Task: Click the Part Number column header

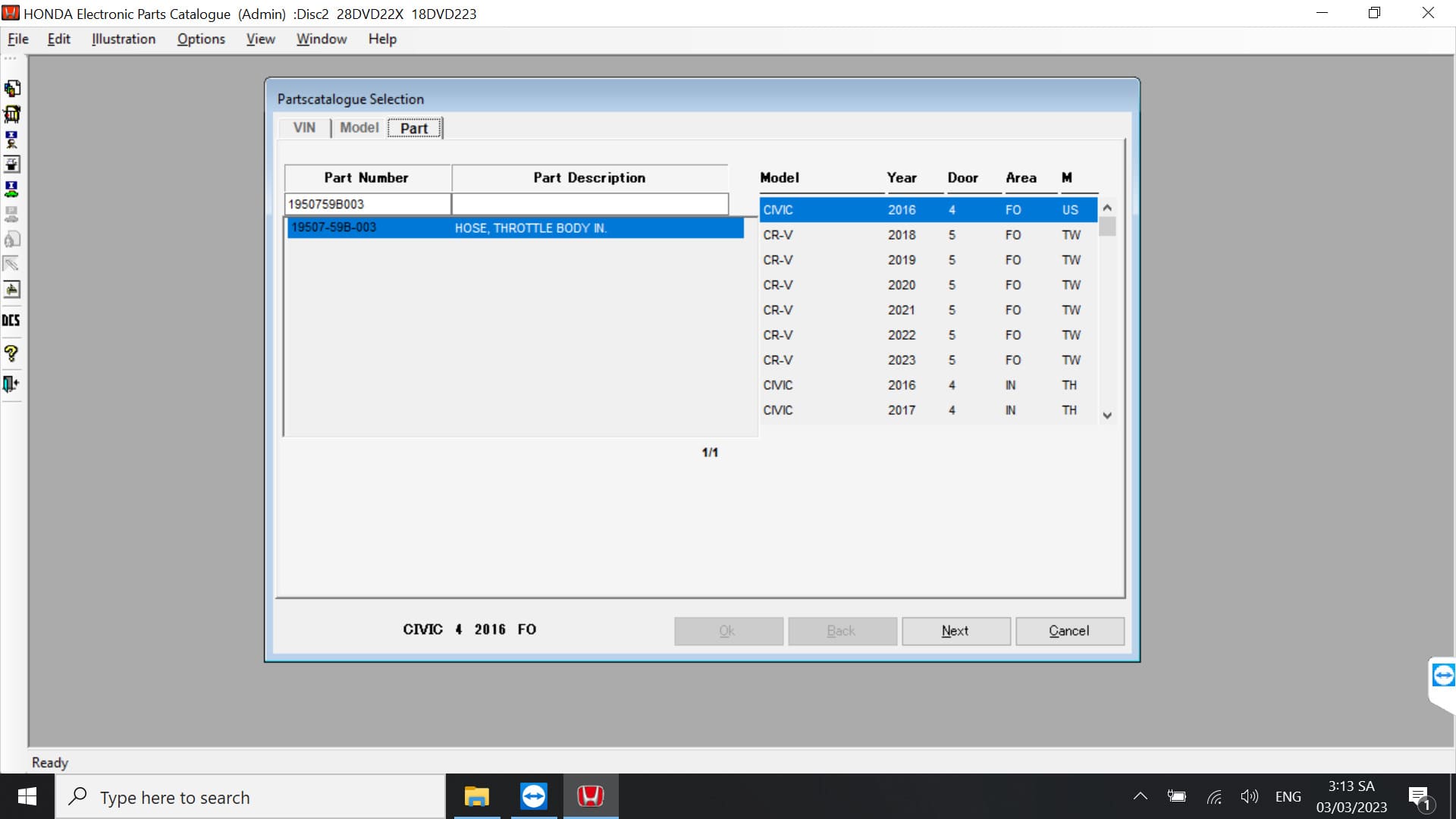Action: (367, 177)
